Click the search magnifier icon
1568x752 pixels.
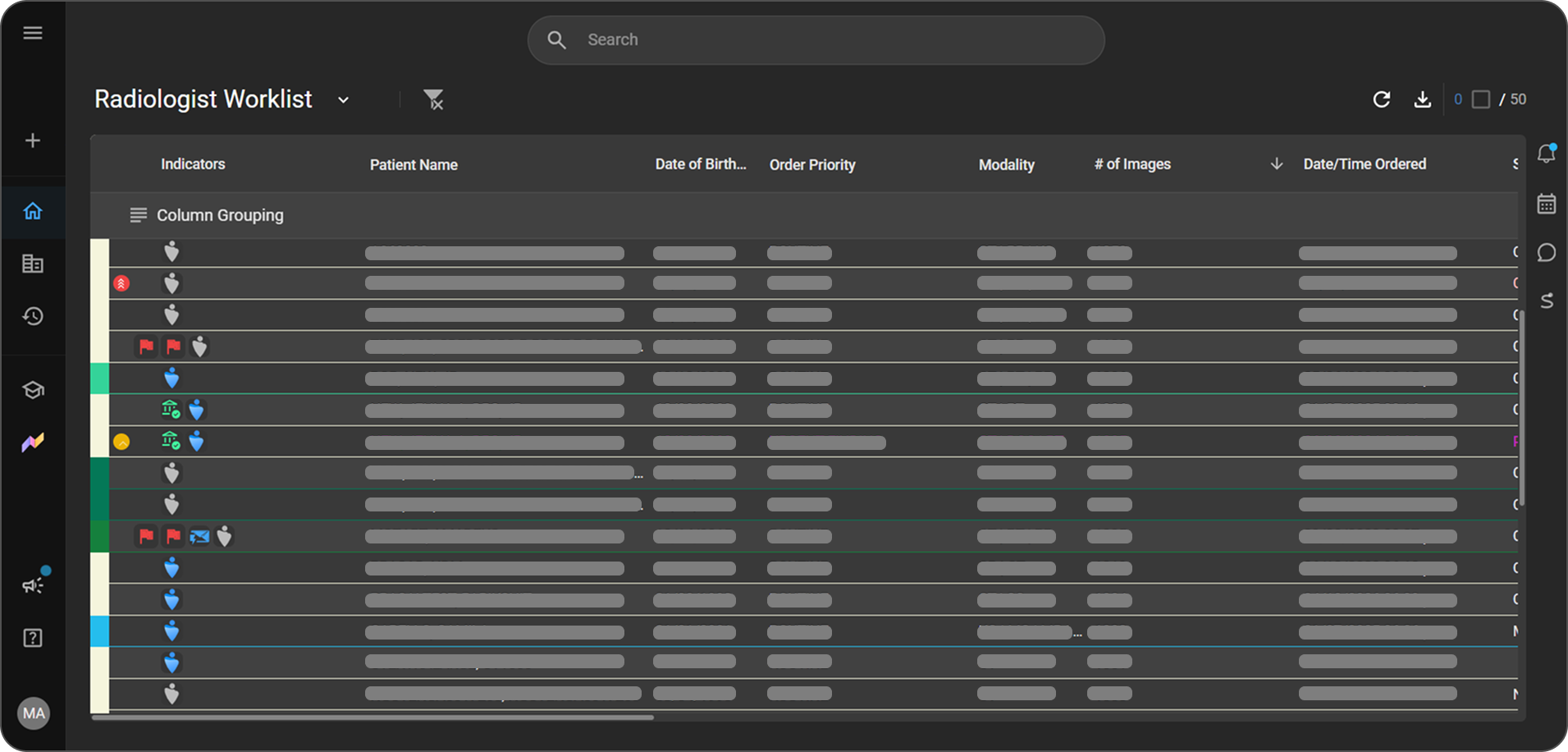pos(557,39)
